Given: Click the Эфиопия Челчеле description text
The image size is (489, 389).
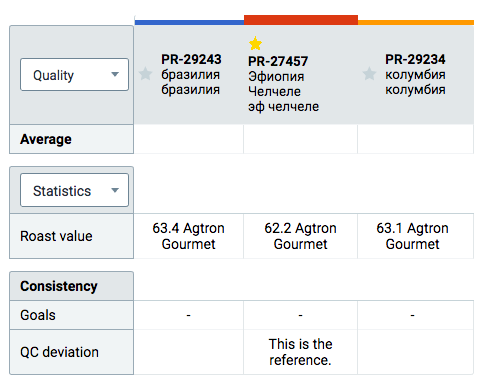Looking at the screenshot, I should [x=276, y=84].
